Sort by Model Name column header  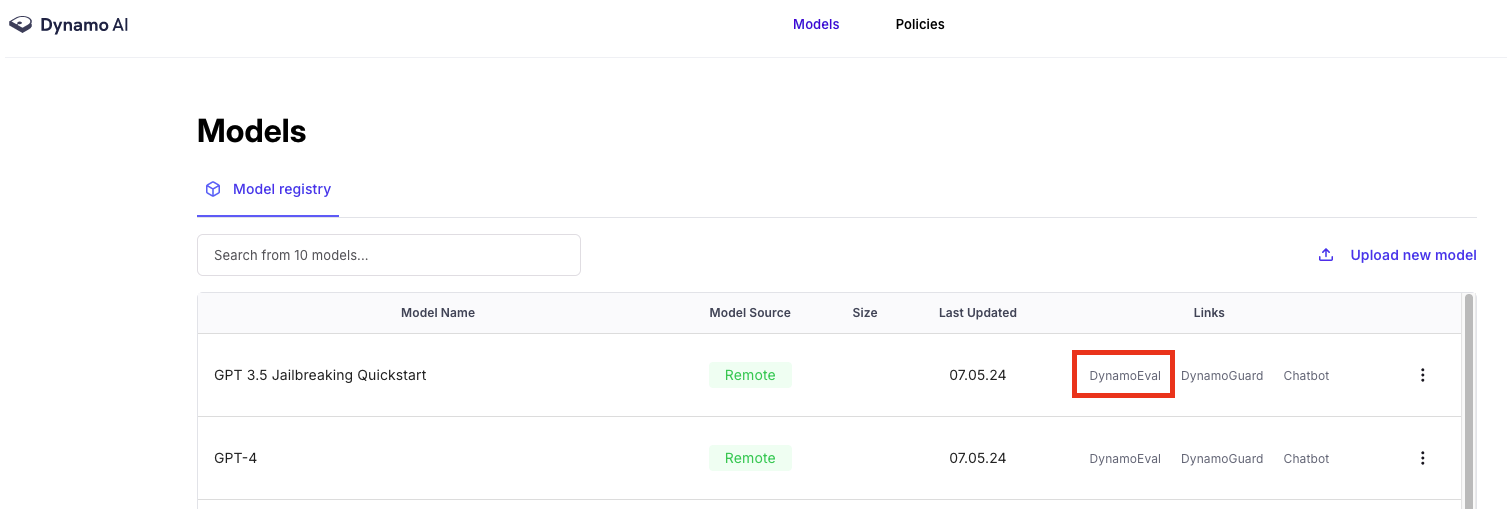(x=438, y=313)
